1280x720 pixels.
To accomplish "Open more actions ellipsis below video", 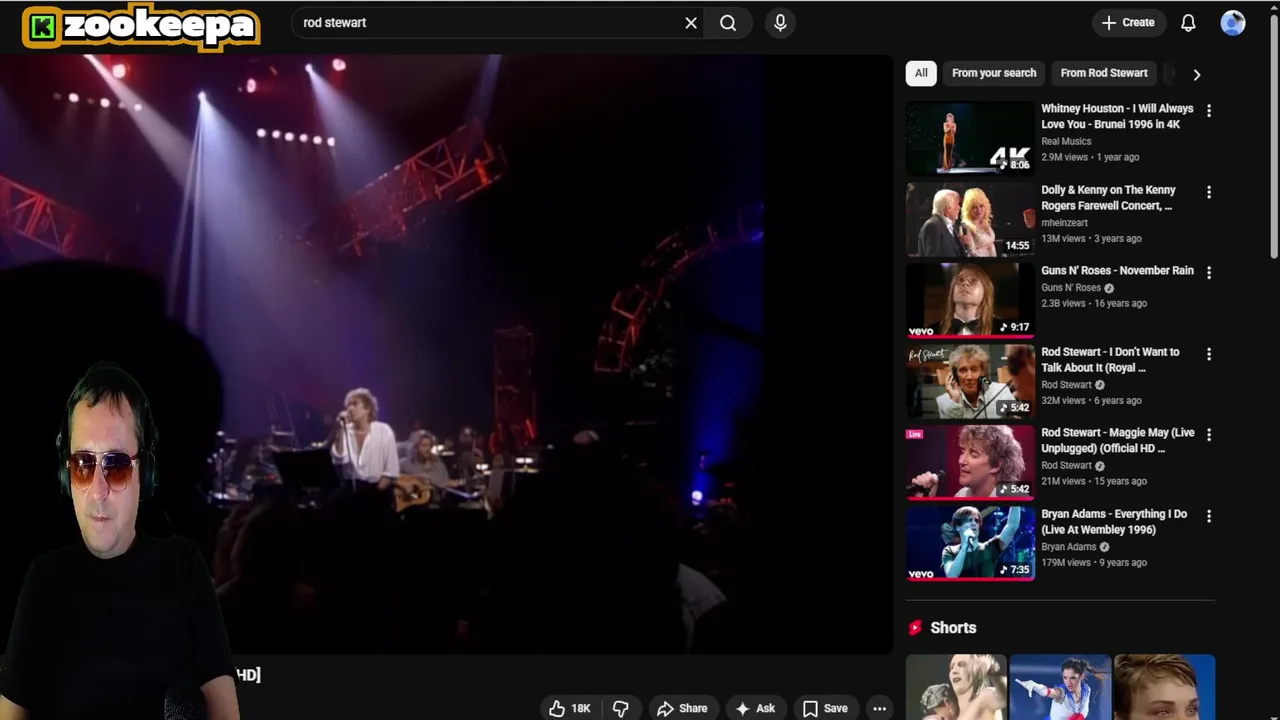I will (x=879, y=708).
